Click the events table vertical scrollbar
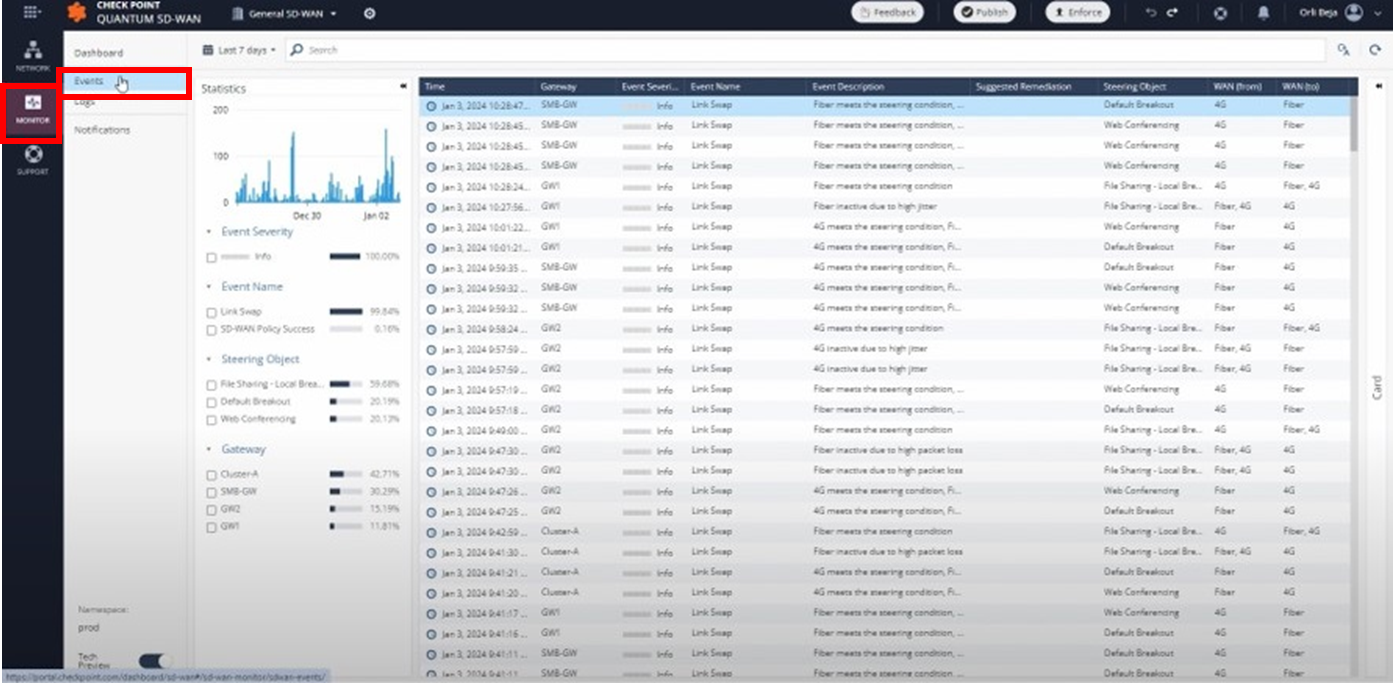 [1354, 125]
